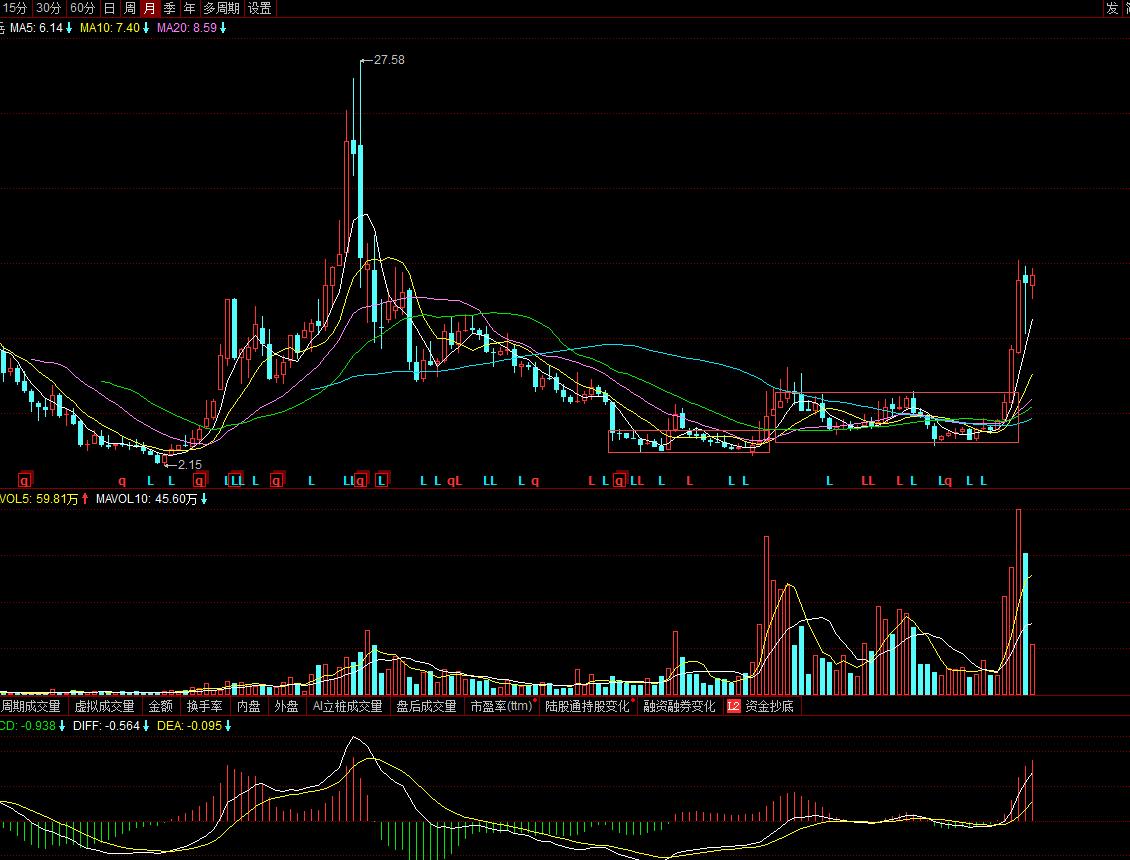Select the 60分 timeframe tab
This screenshot has width=1130, height=860.
point(83,8)
